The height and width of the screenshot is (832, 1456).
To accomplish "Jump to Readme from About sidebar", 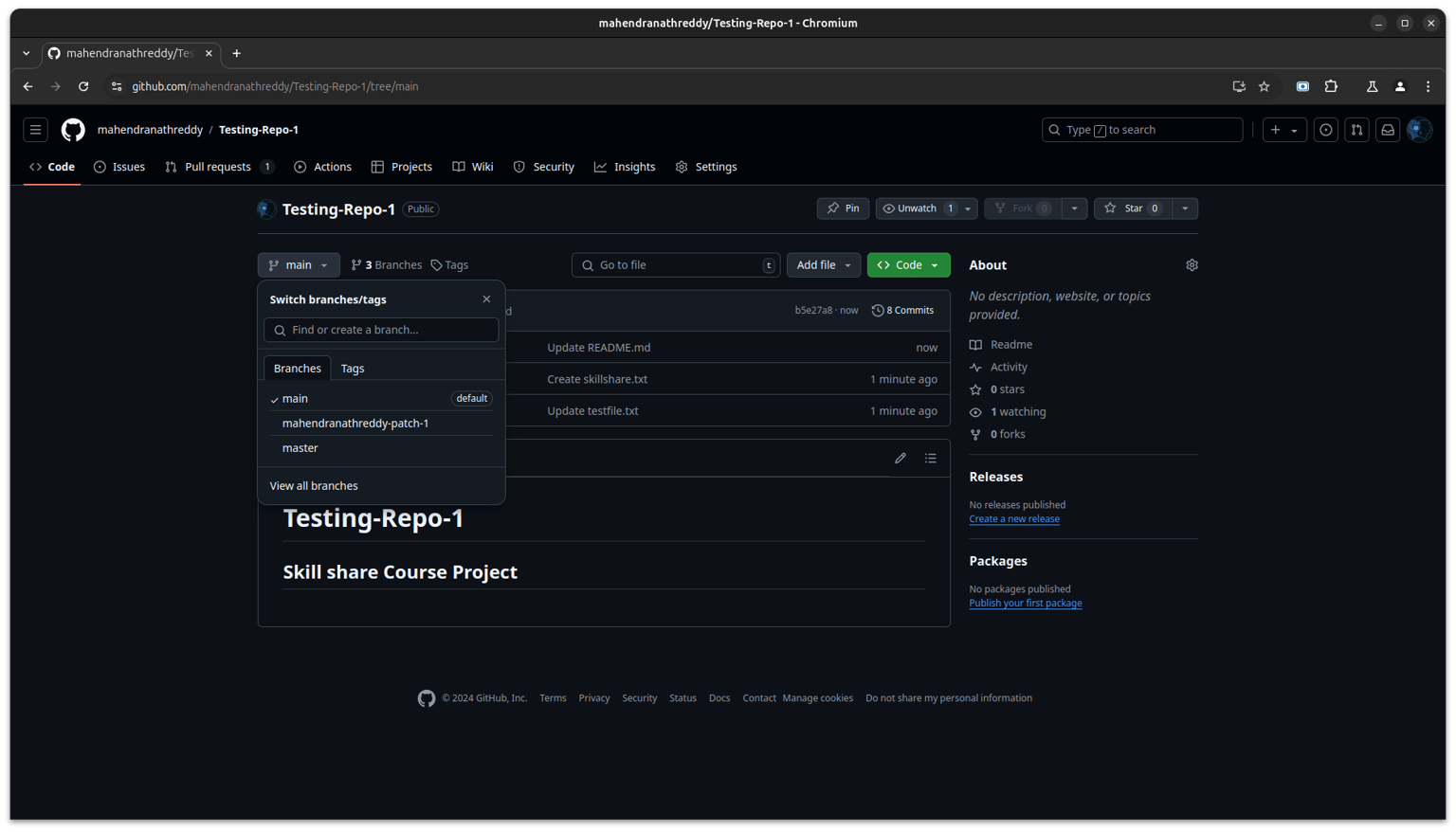I will [1001, 345].
